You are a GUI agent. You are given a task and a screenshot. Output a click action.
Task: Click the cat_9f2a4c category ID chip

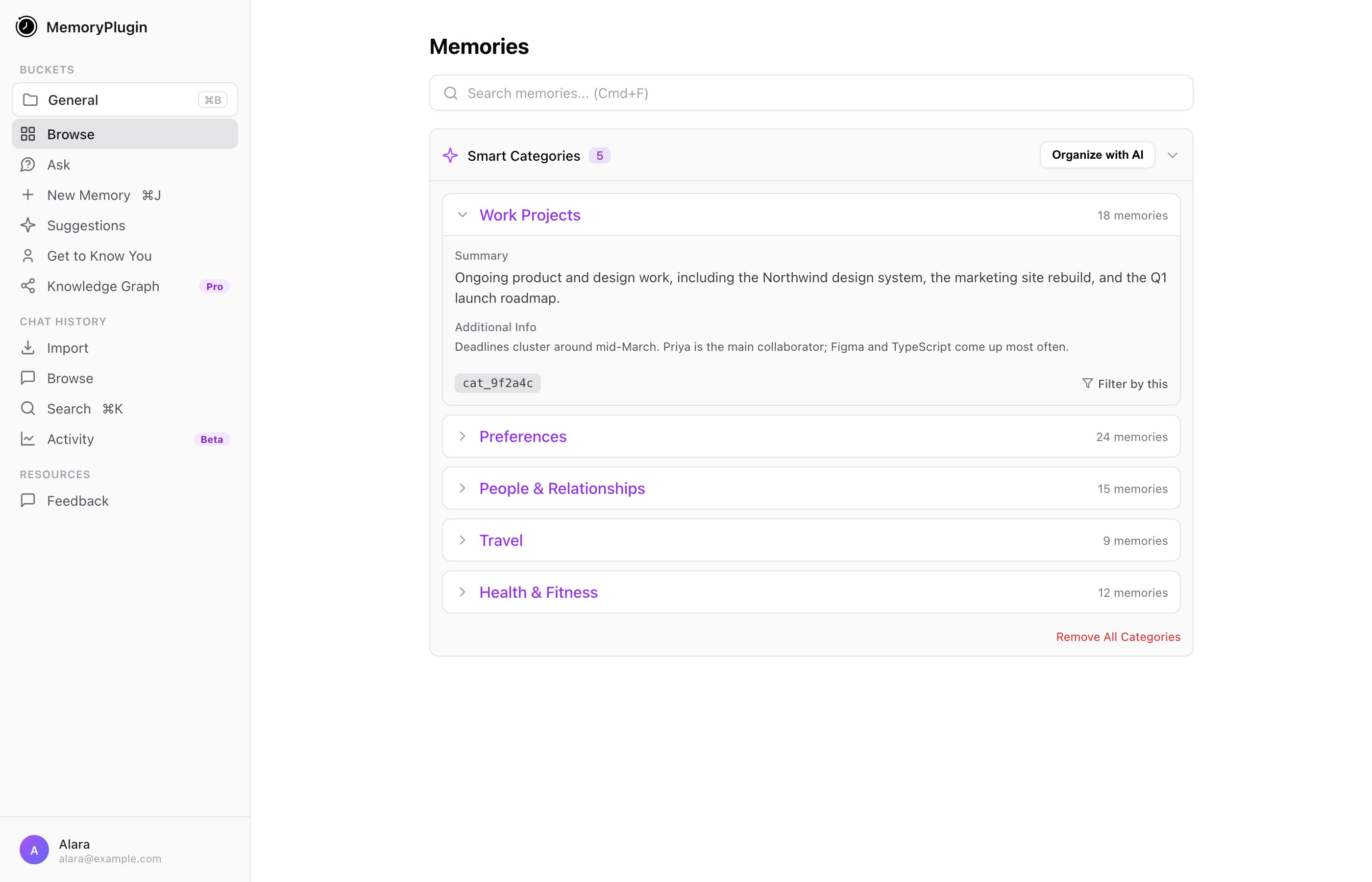(498, 383)
